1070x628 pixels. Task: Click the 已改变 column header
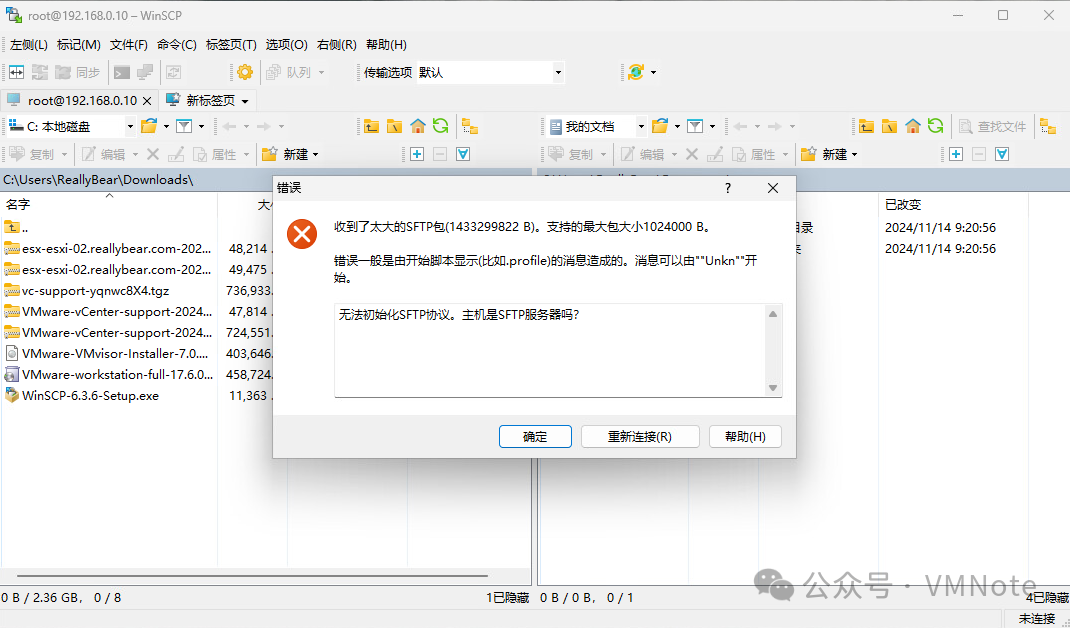(953, 204)
